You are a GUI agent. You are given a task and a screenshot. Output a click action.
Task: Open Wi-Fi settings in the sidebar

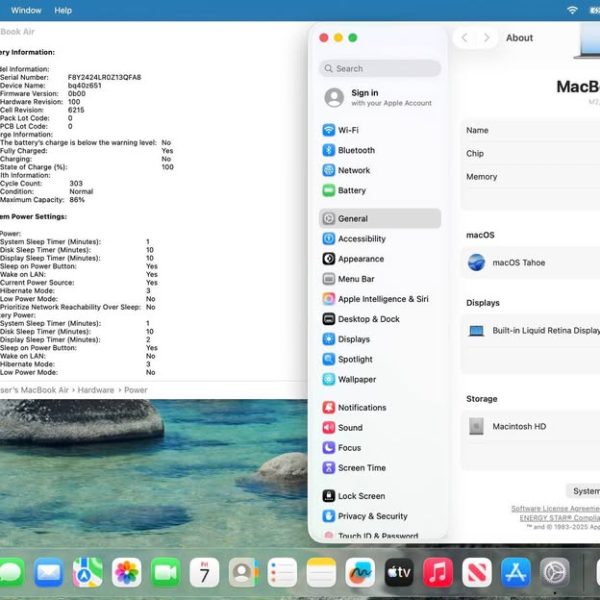(x=348, y=130)
